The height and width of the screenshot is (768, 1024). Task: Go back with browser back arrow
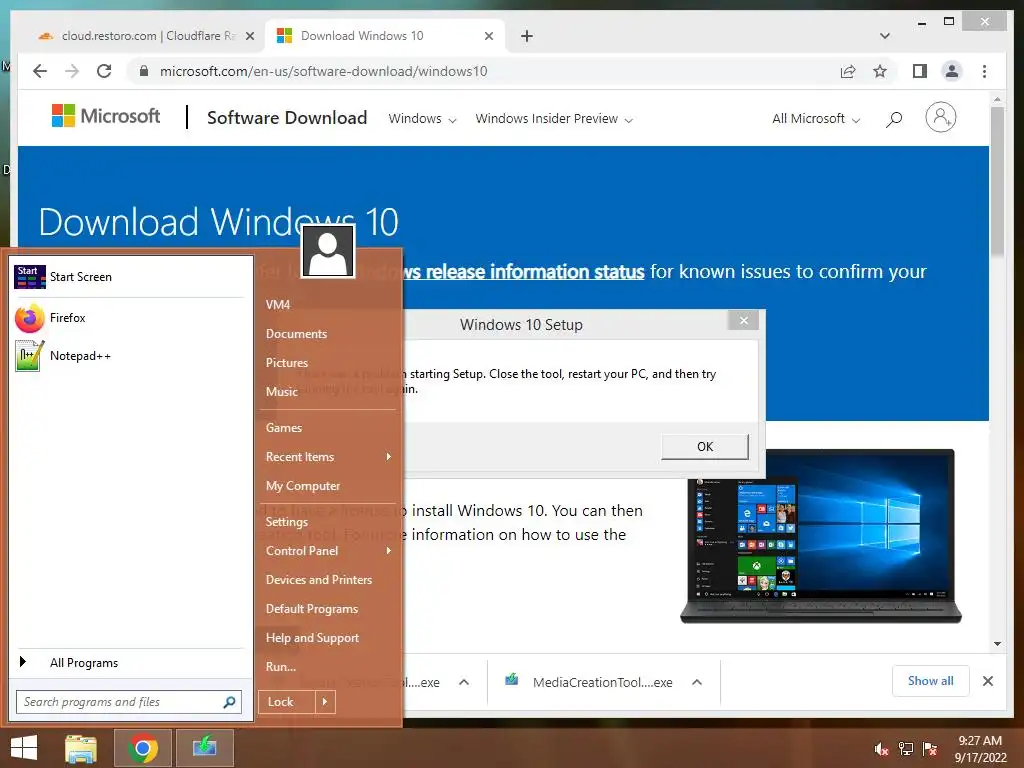pyautogui.click(x=40, y=71)
